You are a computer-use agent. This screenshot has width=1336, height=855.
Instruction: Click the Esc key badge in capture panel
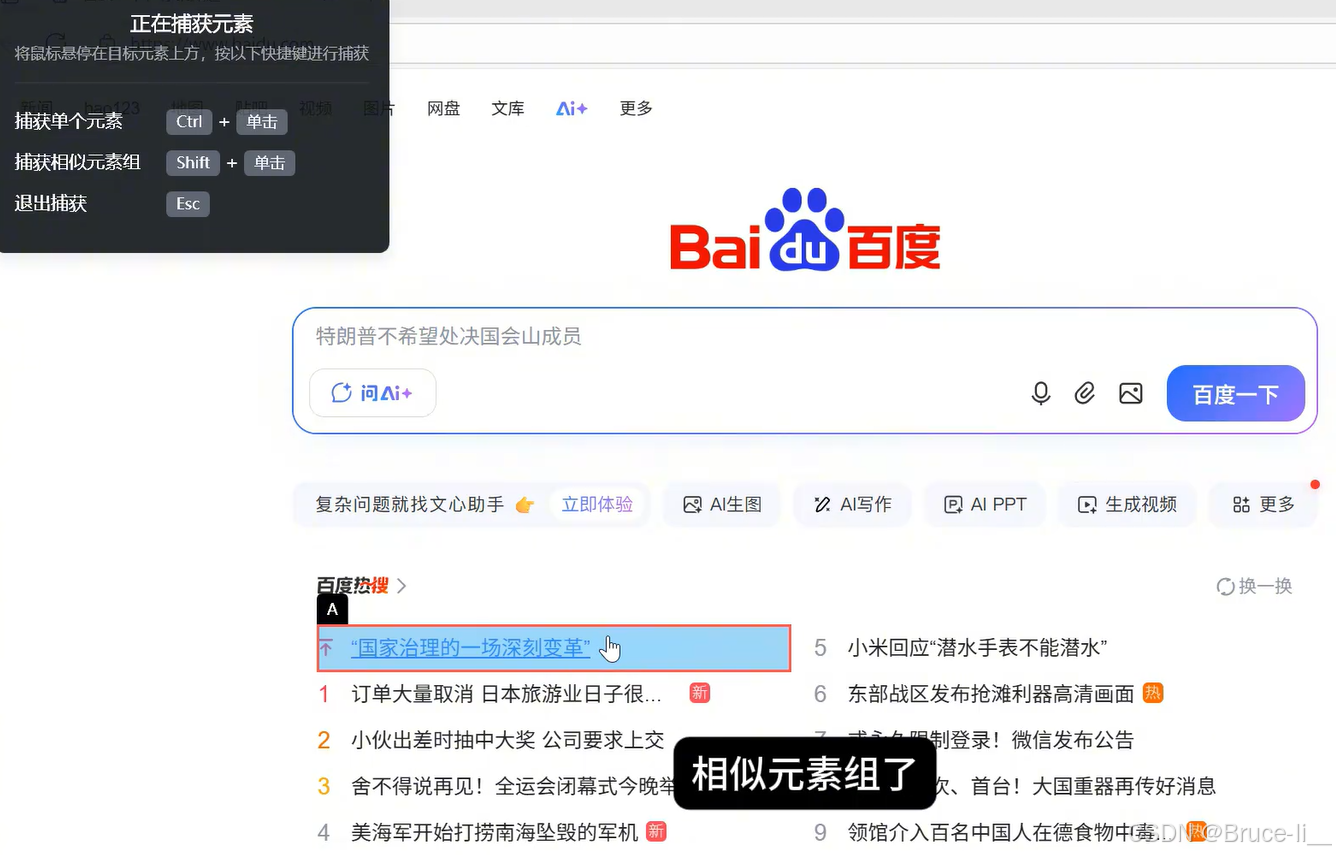tap(188, 204)
